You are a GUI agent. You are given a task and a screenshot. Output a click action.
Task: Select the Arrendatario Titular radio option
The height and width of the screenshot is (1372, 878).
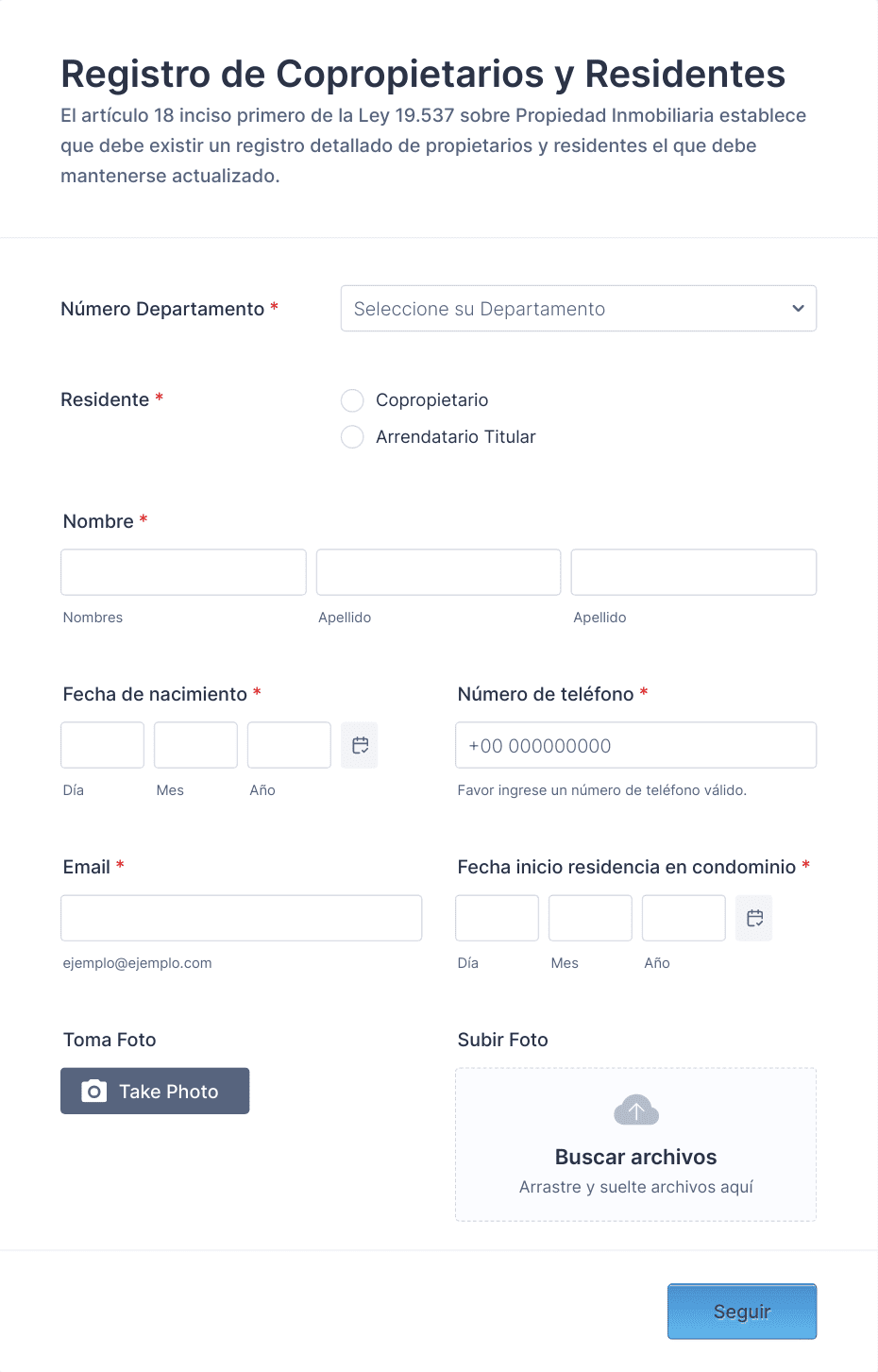pyautogui.click(x=352, y=437)
